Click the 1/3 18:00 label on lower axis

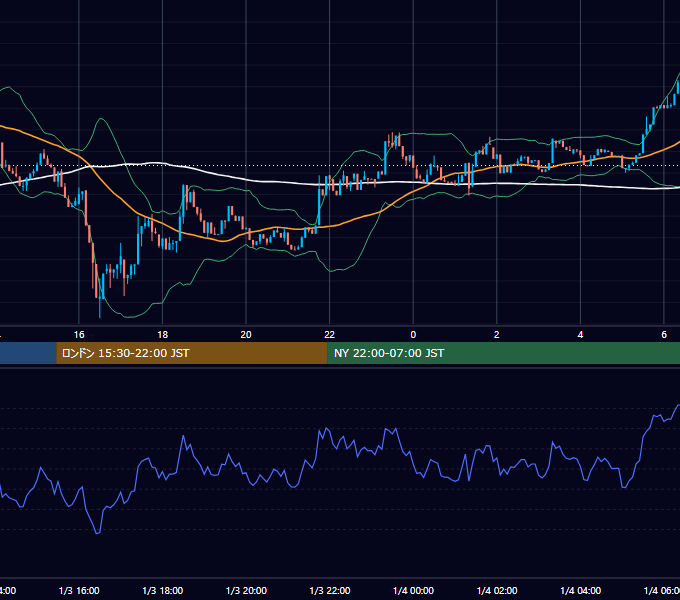(163, 590)
